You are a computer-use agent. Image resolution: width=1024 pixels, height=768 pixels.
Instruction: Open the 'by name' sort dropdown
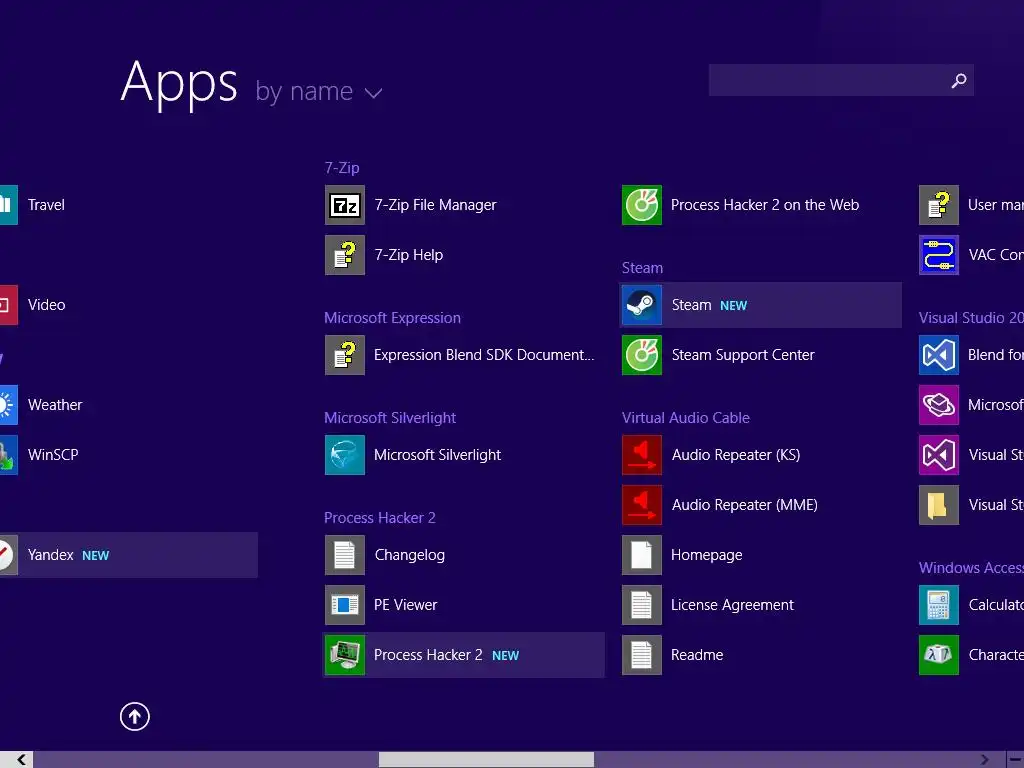click(x=318, y=91)
